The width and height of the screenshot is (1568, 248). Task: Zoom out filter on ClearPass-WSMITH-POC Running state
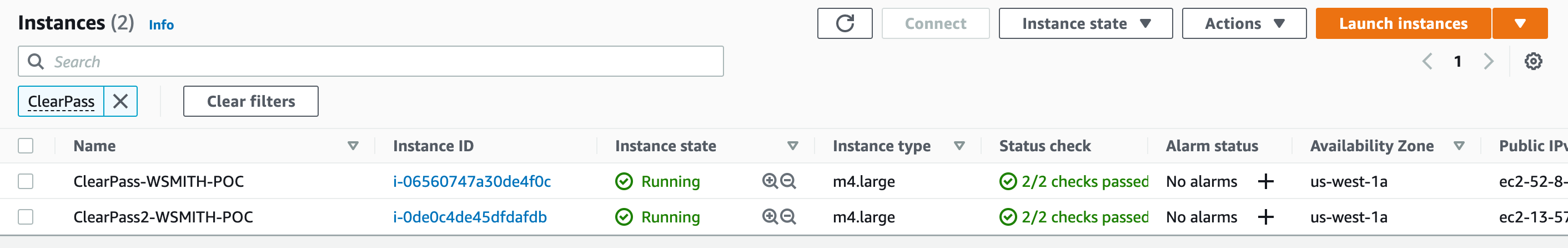[788, 181]
